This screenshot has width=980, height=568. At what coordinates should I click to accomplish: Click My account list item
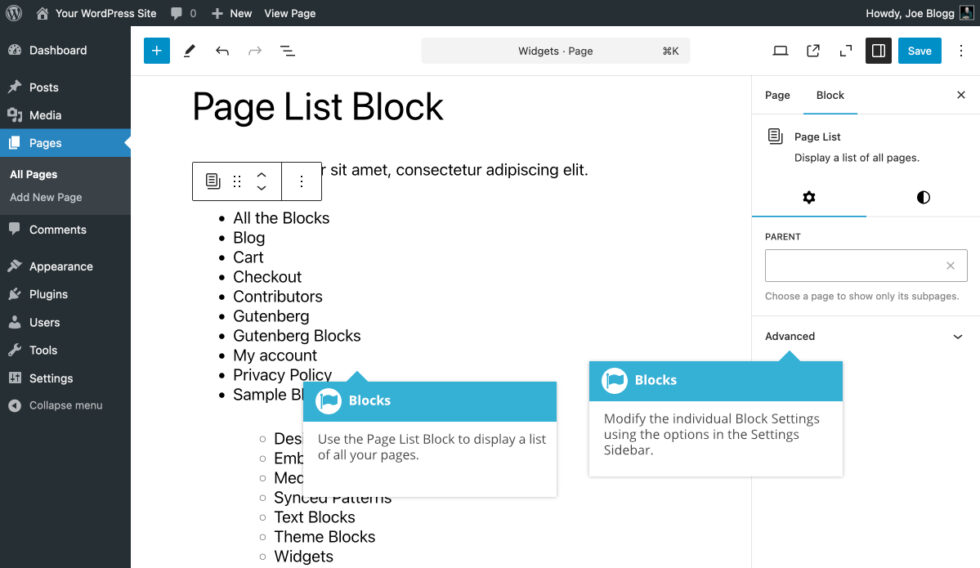275,356
